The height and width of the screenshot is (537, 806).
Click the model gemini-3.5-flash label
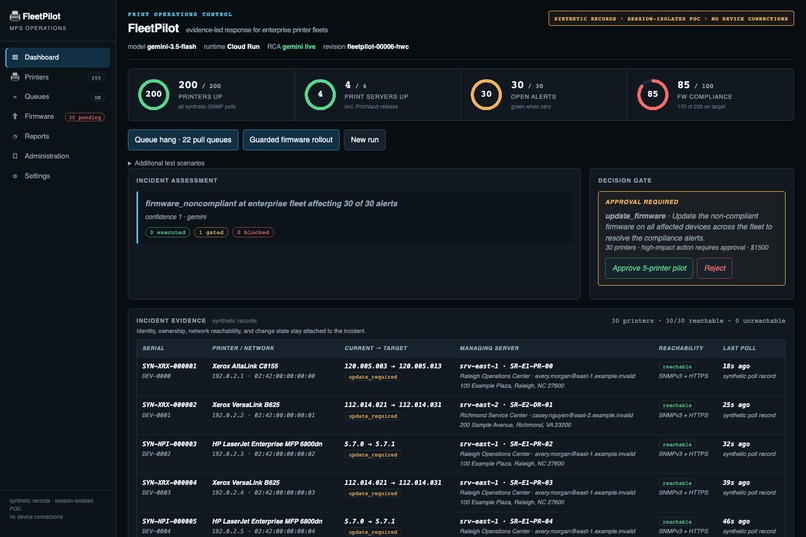pos(162,46)
